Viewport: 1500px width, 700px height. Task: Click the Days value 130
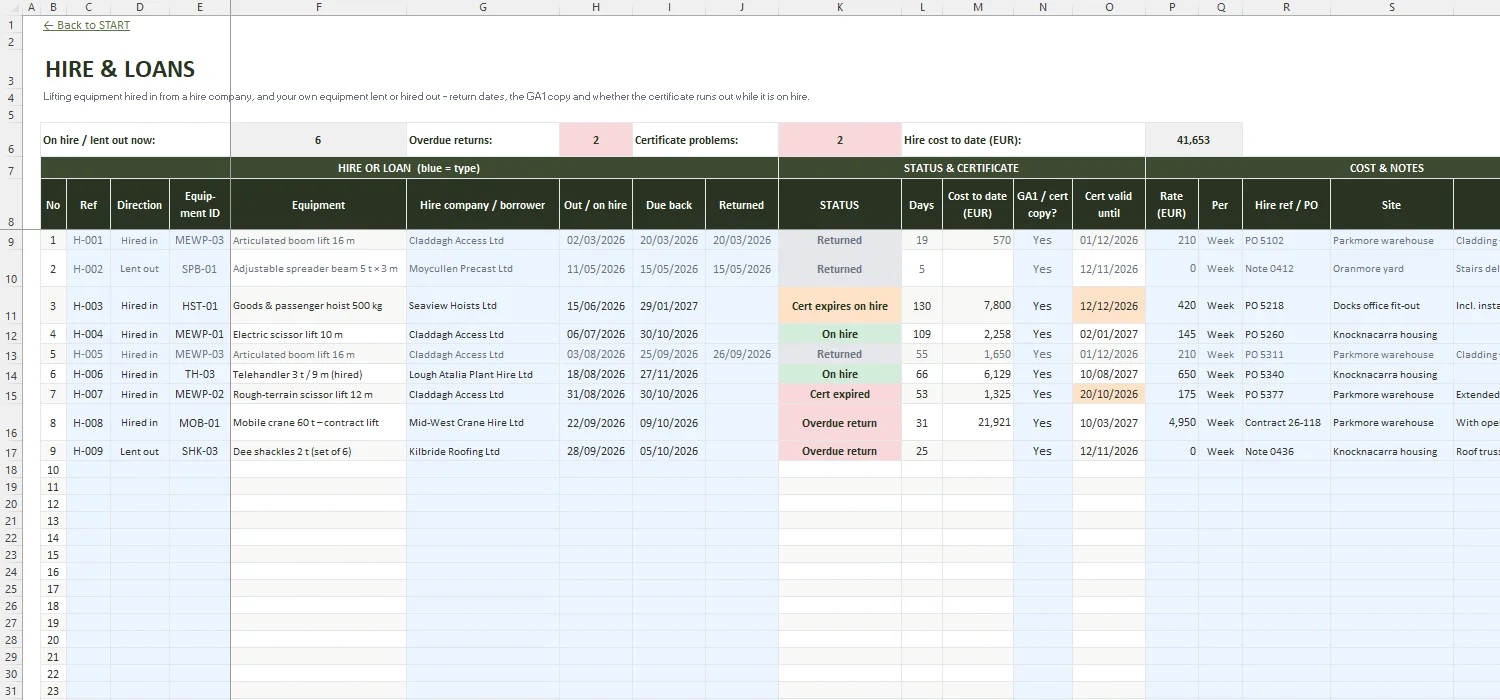point(921,306)
